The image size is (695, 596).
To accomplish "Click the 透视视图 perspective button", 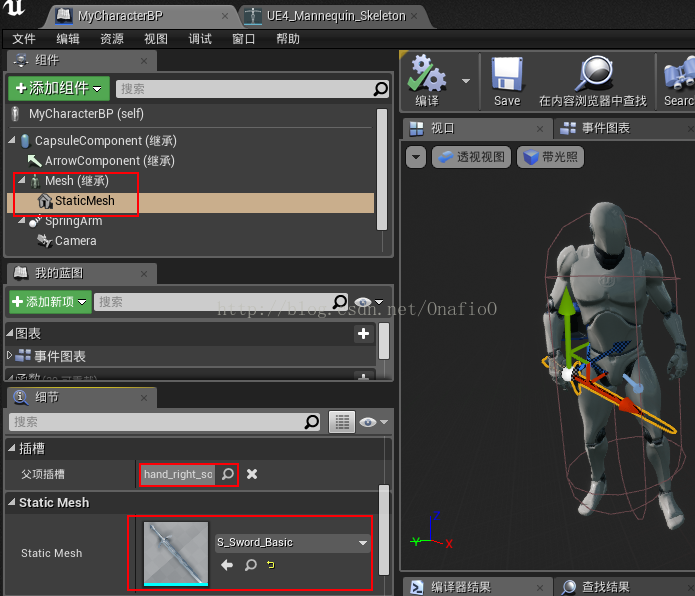I will pyautogui.click(x=471, y=157).
